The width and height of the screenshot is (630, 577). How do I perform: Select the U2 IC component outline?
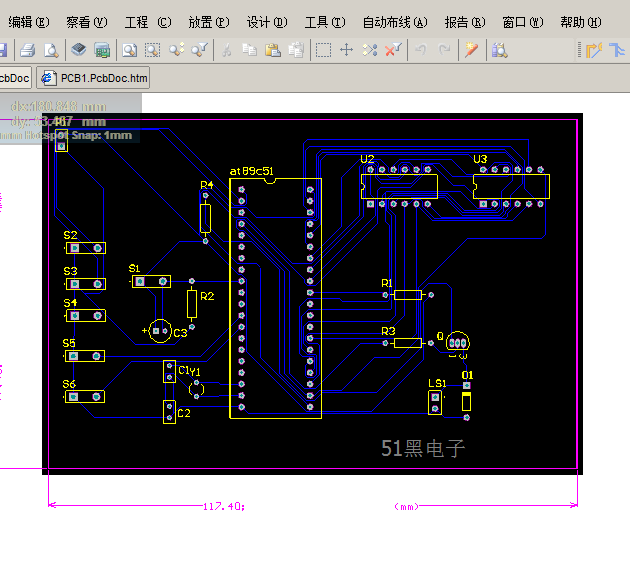[x=399, y=186]
